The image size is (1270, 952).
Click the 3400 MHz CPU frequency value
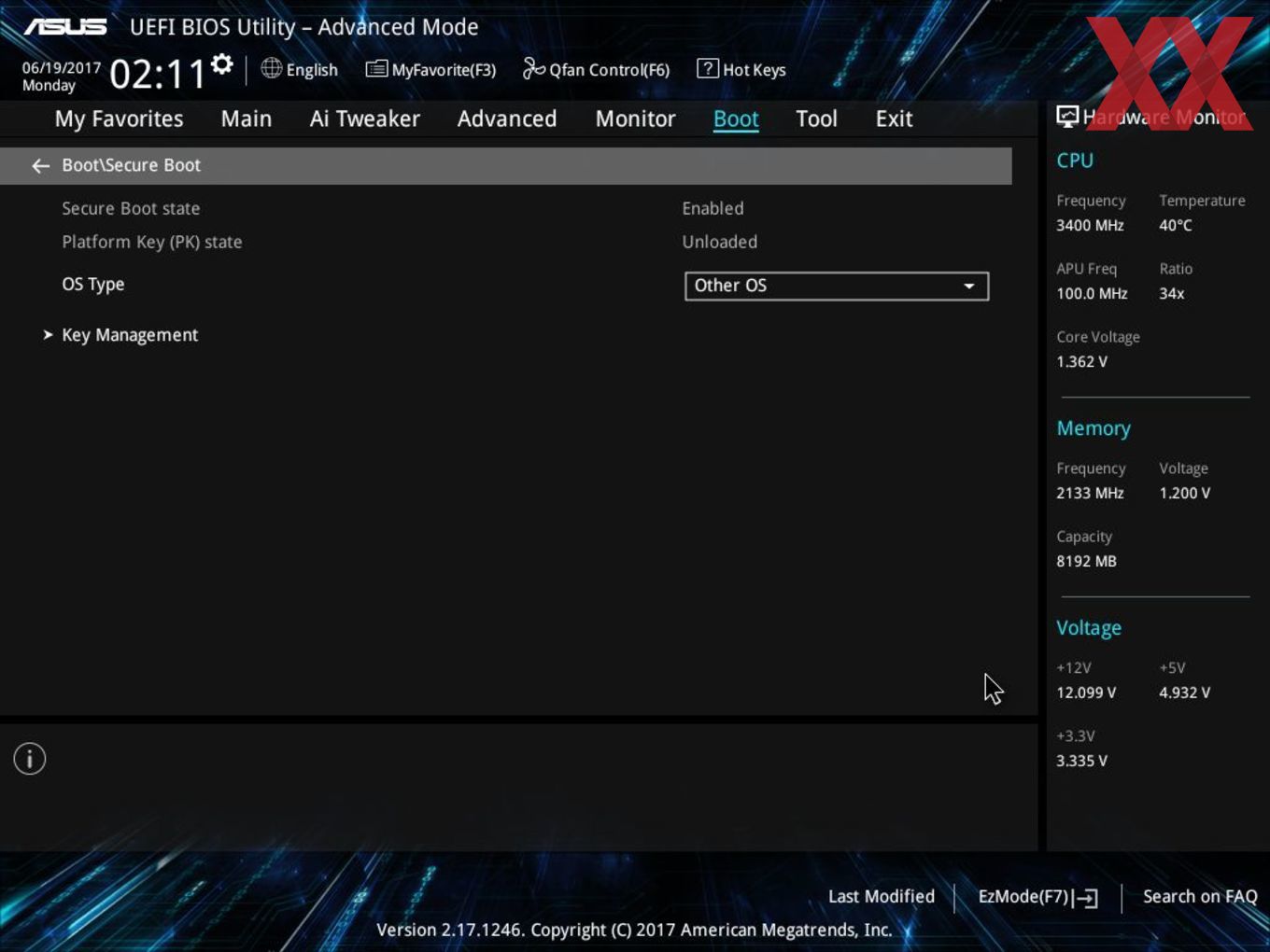pos(1090,226)
